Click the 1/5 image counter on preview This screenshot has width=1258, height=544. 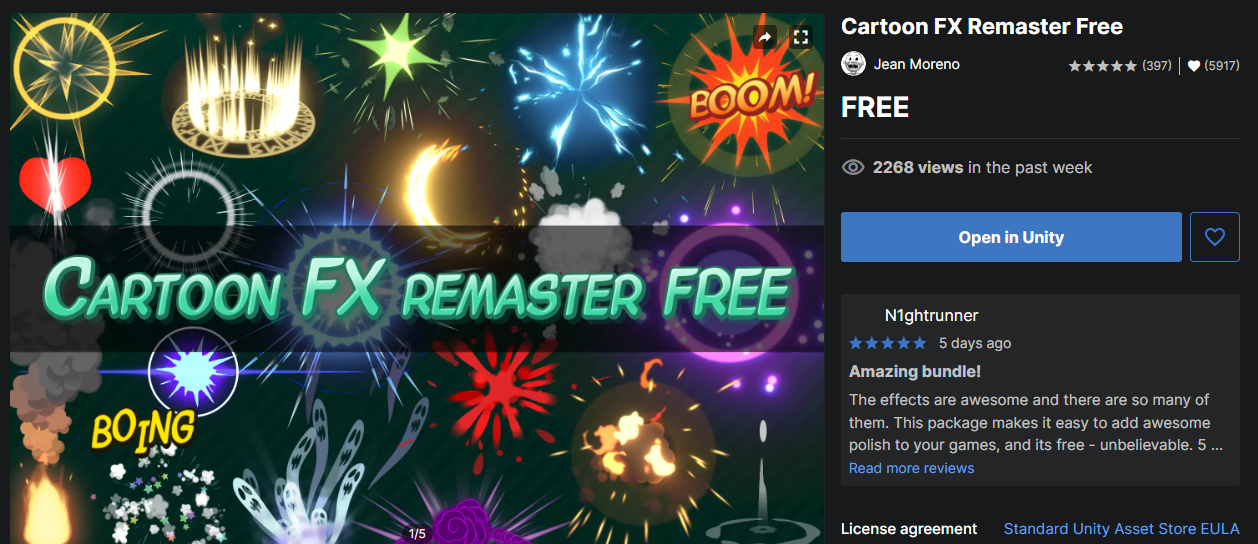(417, 534)
